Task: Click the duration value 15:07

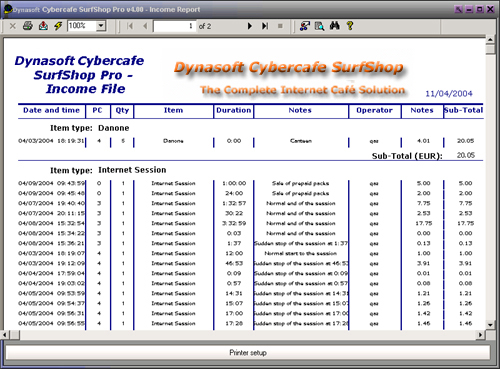Action: (234, 303)
